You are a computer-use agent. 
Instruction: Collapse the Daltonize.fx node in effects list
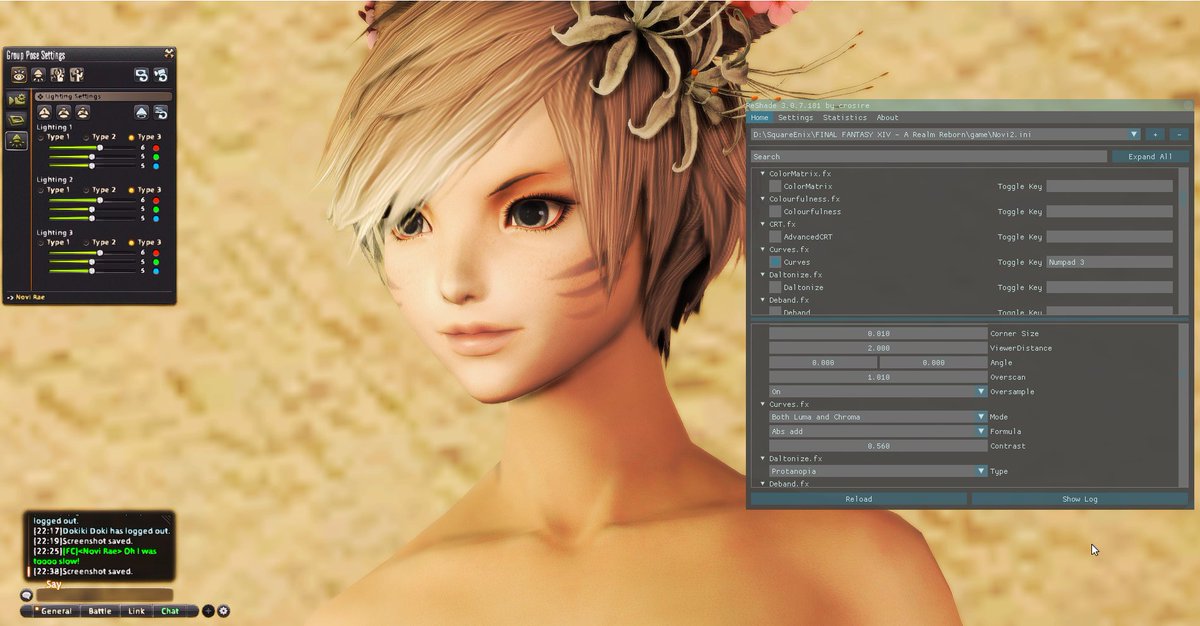click(x=763, y=274)
